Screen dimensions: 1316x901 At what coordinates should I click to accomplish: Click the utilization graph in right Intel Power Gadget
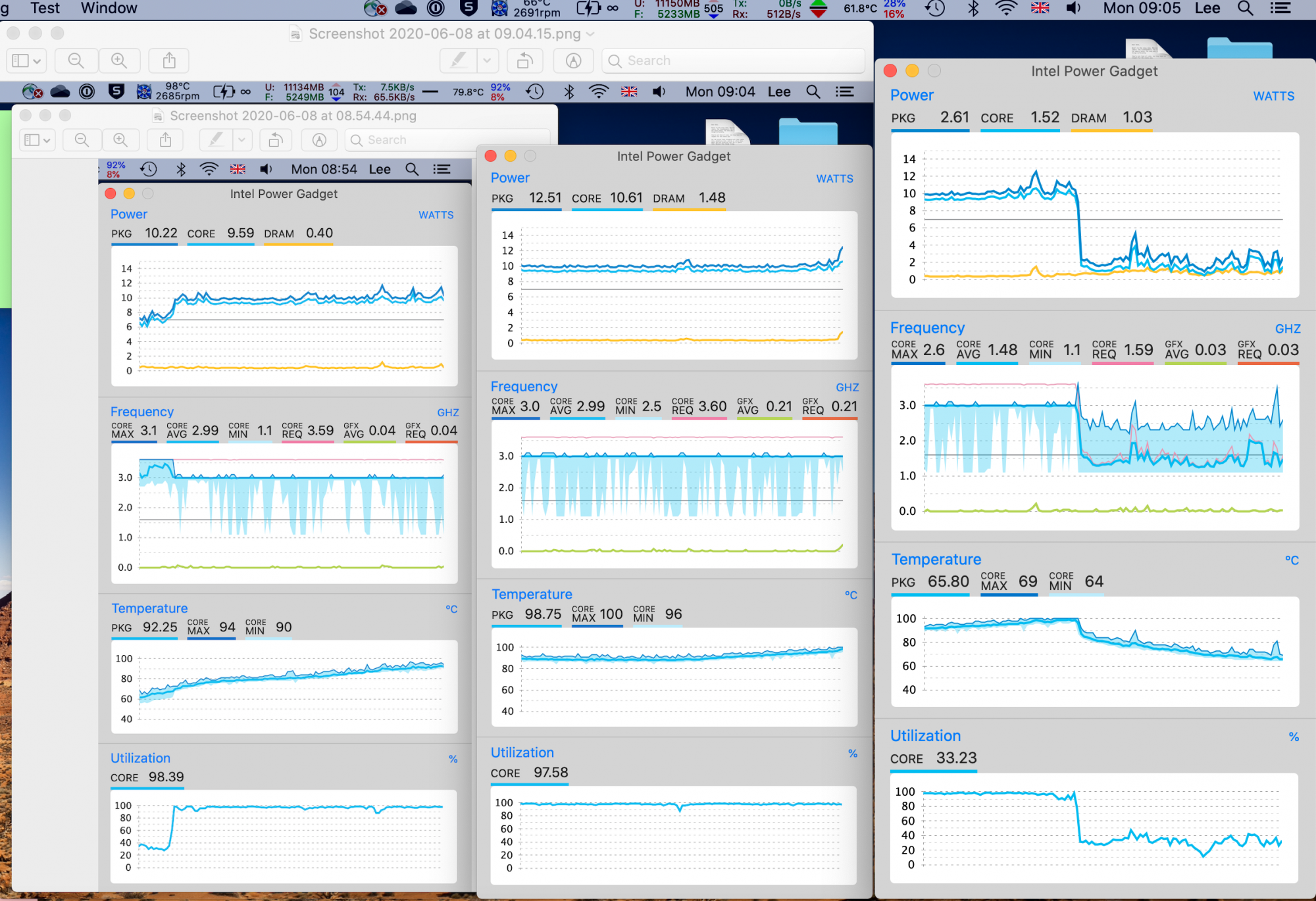1094,827
